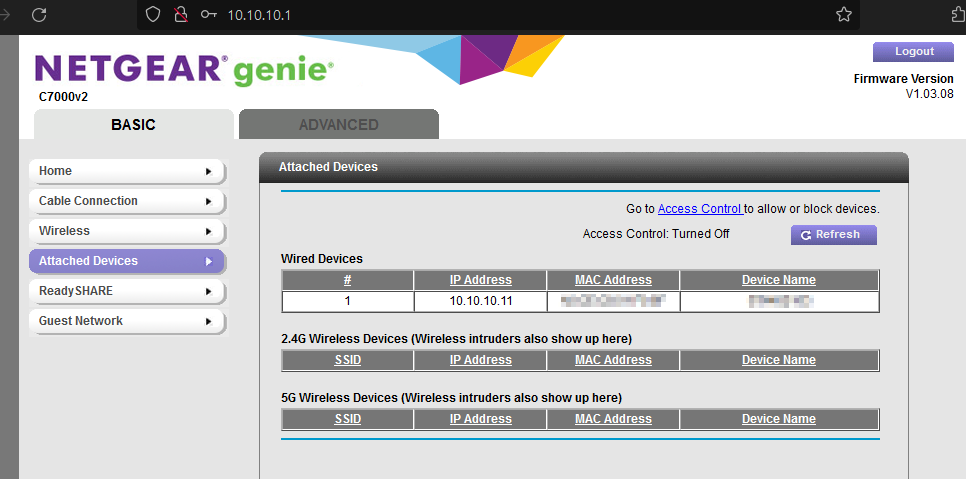This screenshot has width=966, height=479.
Task: Click the forward navigation arrow
Action: (6, 15)
